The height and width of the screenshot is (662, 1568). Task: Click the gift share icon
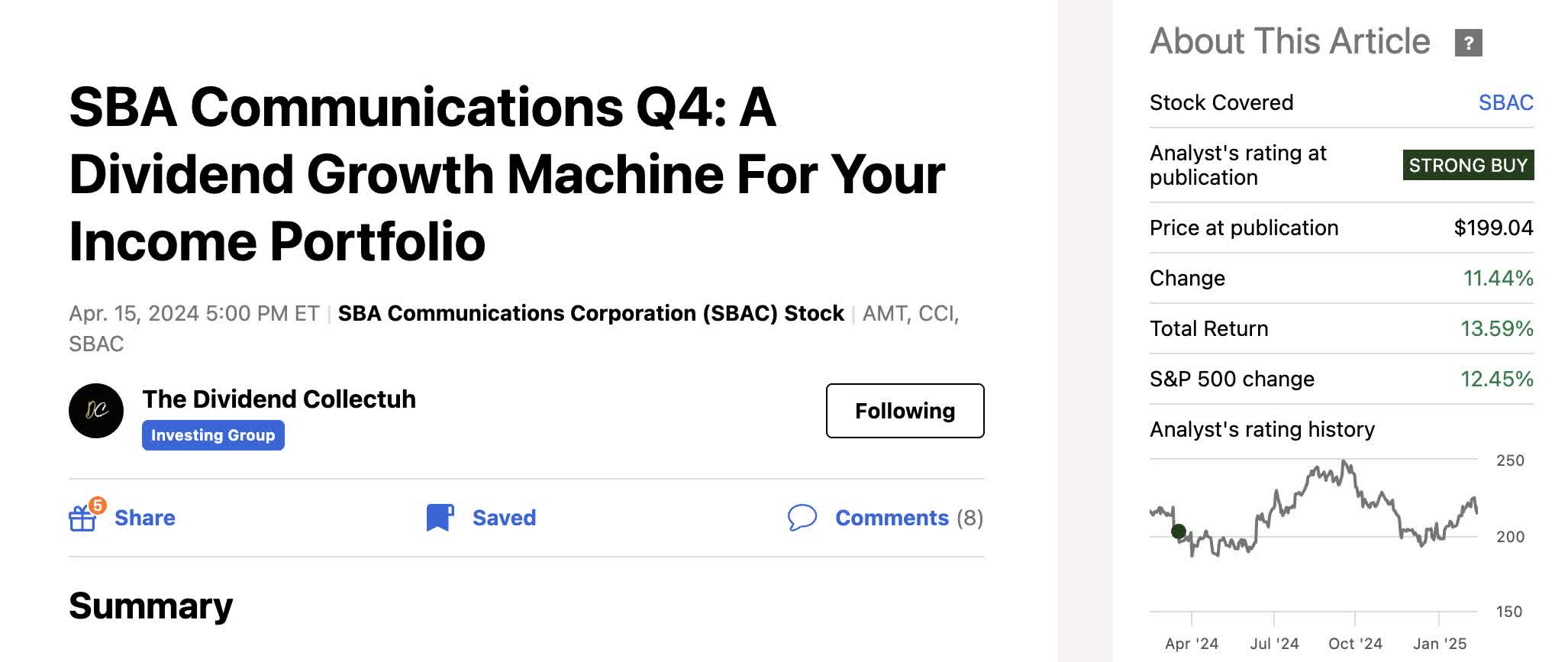(x=83, y=518)
